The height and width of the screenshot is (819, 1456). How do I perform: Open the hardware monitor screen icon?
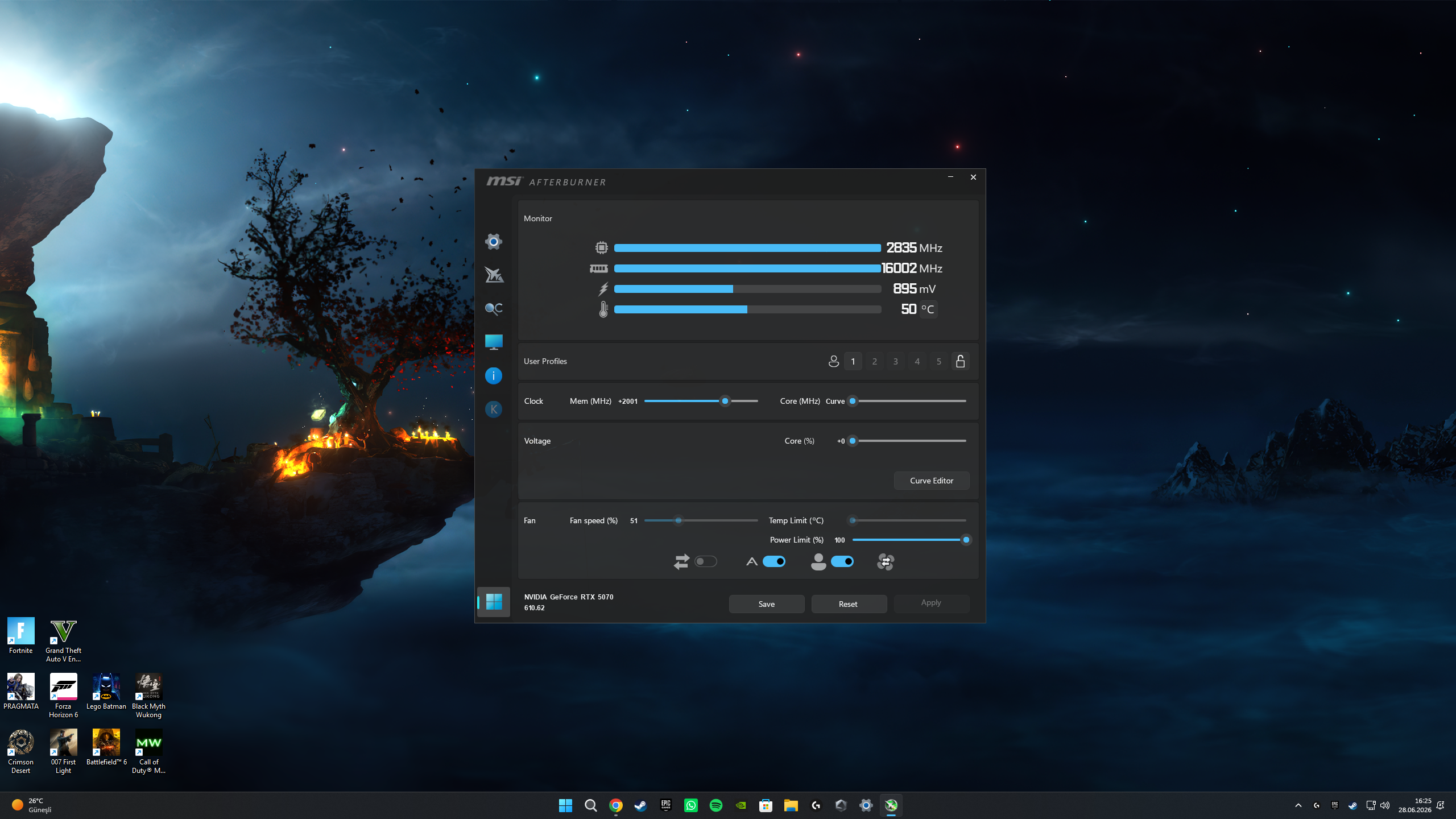(x=494, y=342)
